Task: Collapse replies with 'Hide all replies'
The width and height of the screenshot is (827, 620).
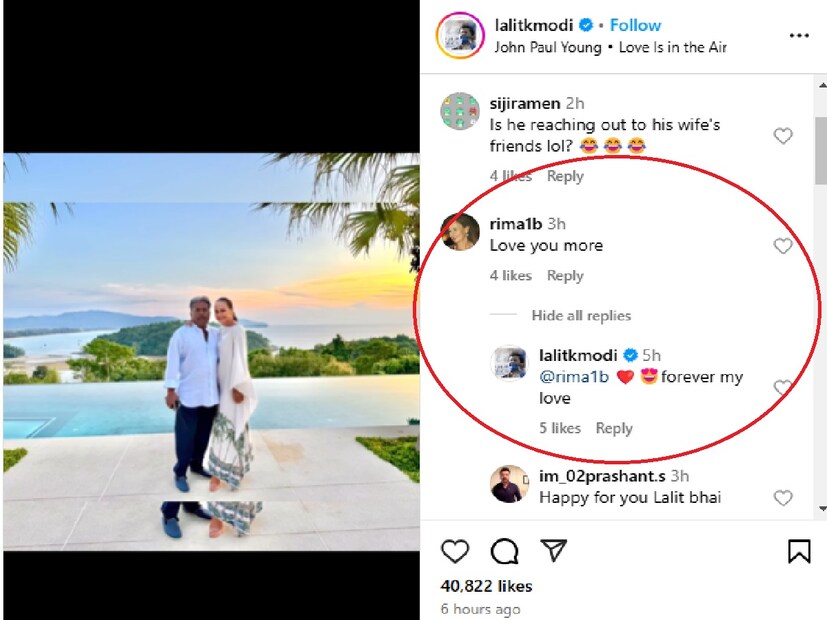Action: [581, 316]
